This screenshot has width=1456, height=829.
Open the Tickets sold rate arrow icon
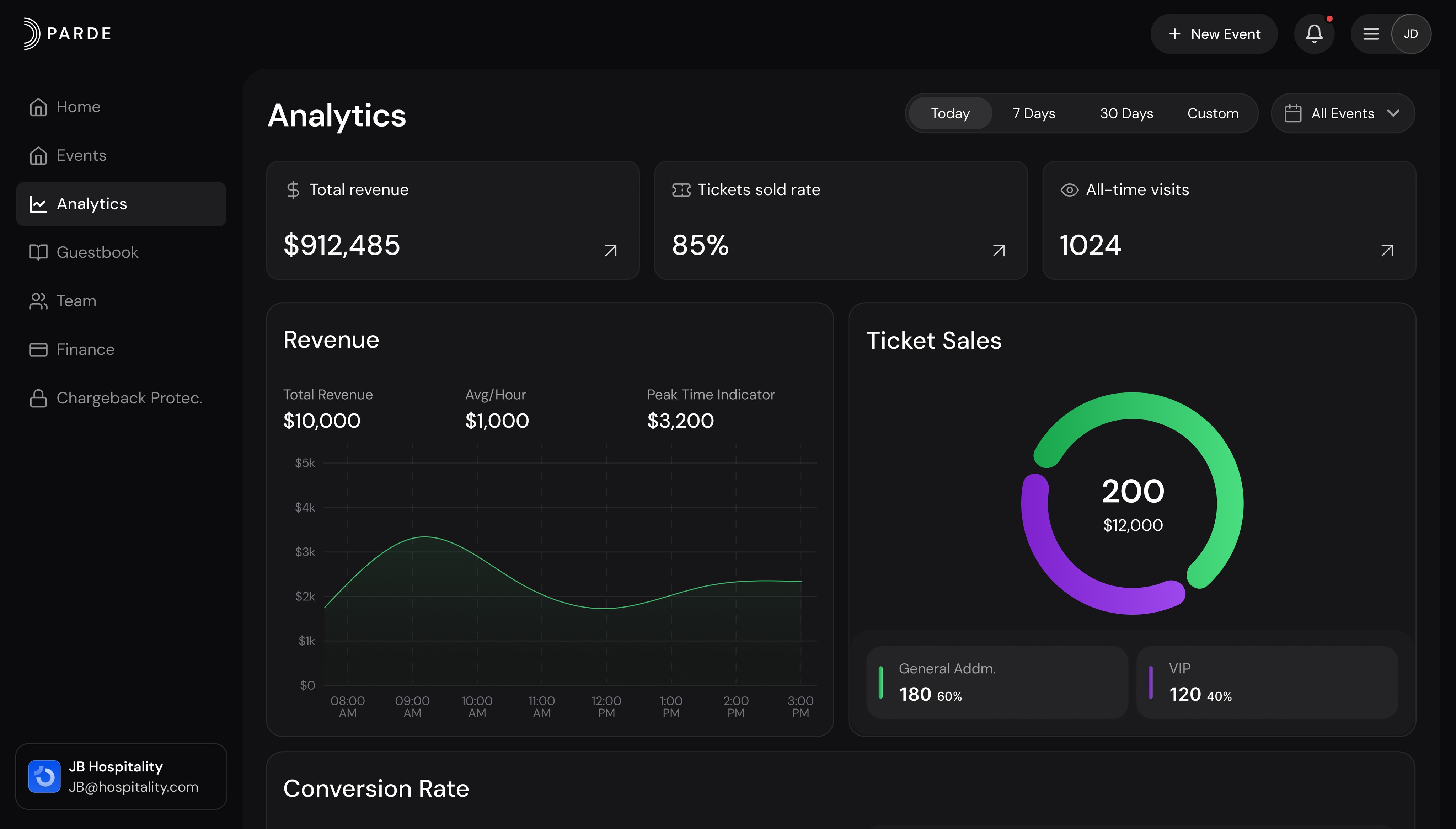pyautogui.click(x=999, y=251)
